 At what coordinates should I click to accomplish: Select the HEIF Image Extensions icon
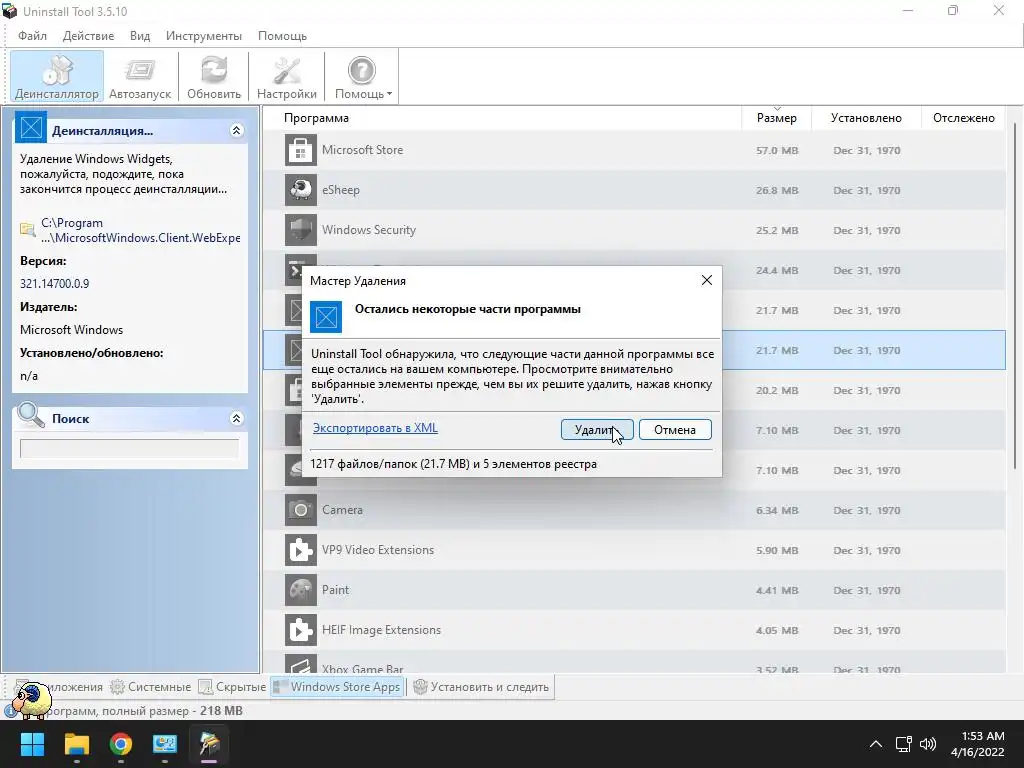(x=301, y=630)
